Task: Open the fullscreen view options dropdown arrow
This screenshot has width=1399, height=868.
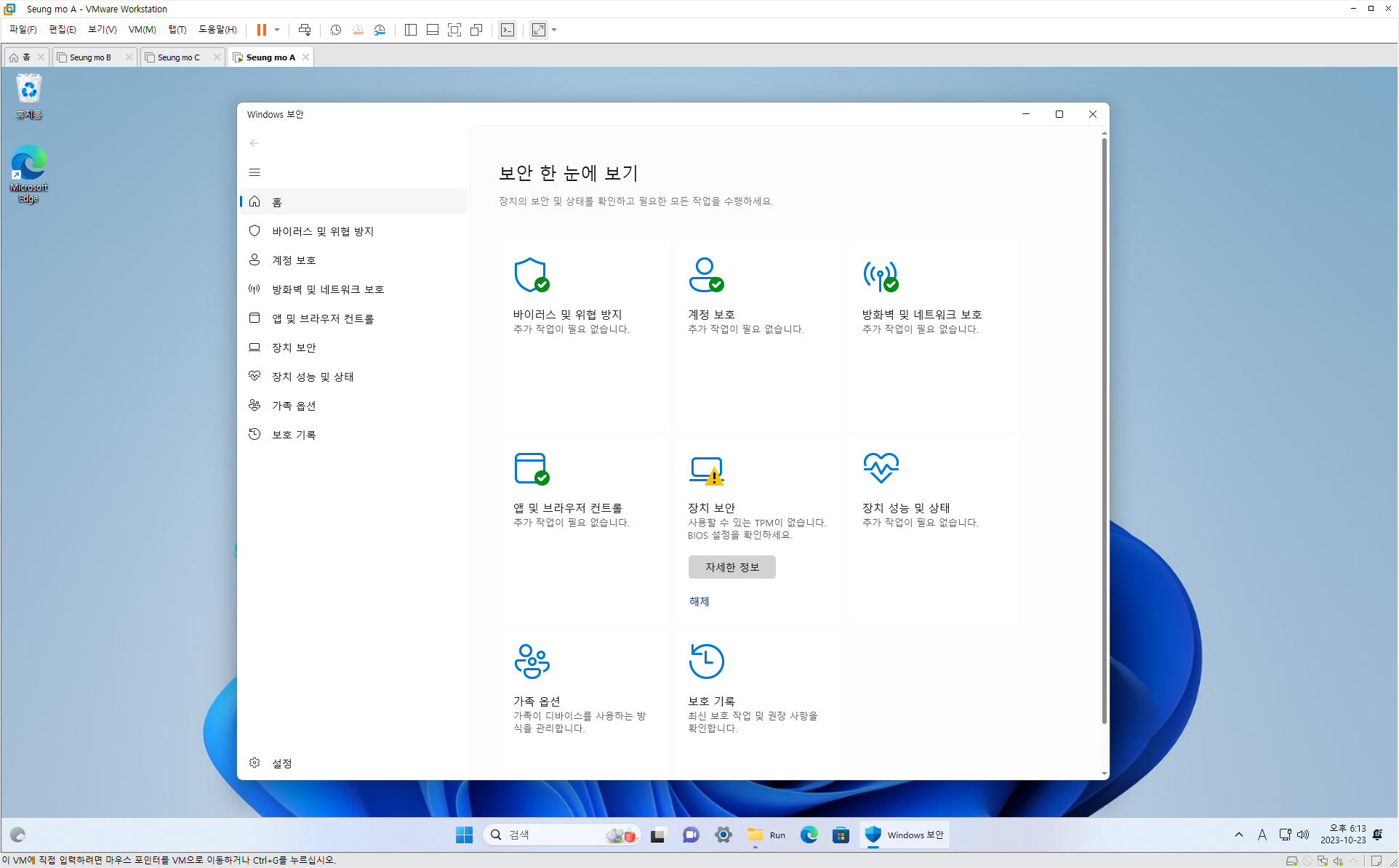Action: coord(554,30)
